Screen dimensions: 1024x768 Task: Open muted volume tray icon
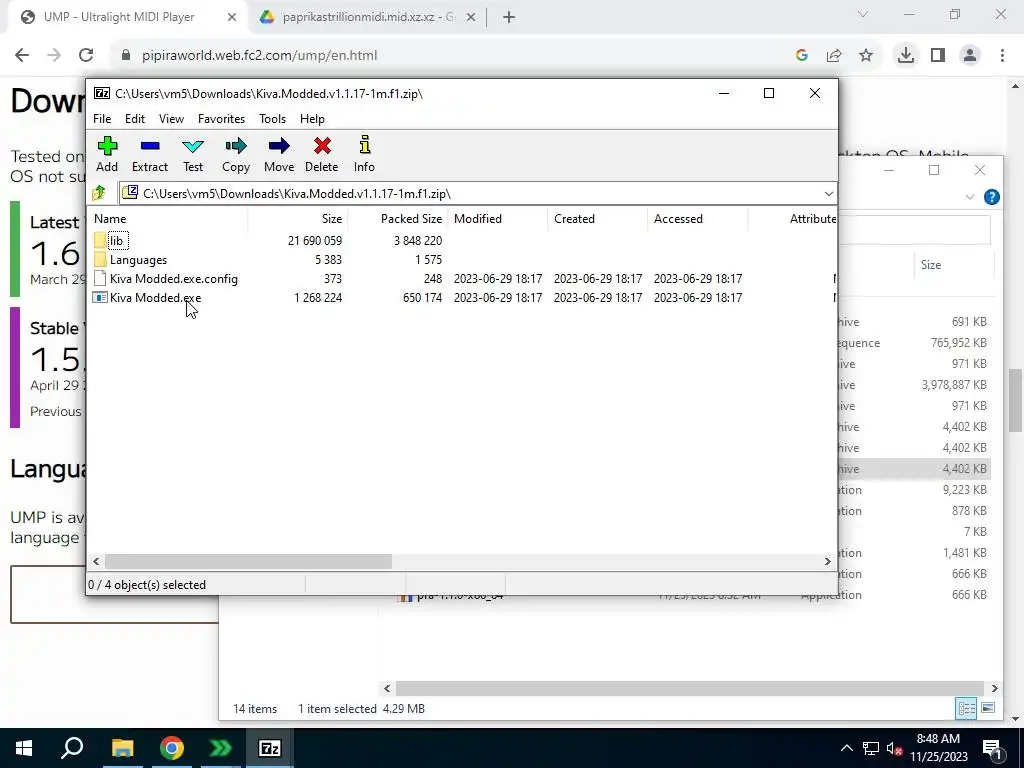895,748
